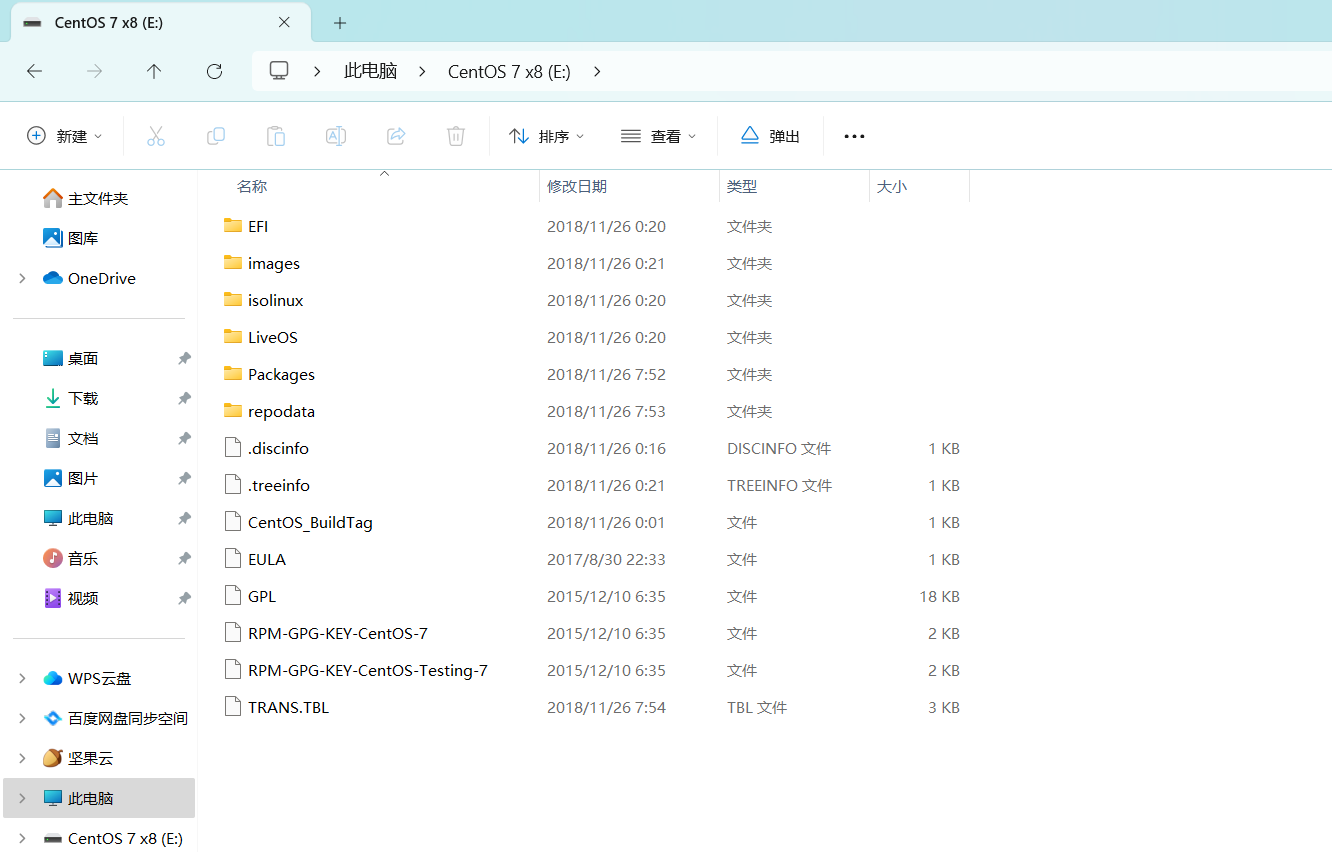Click the Copy icon in toolbar

(215, 136)
